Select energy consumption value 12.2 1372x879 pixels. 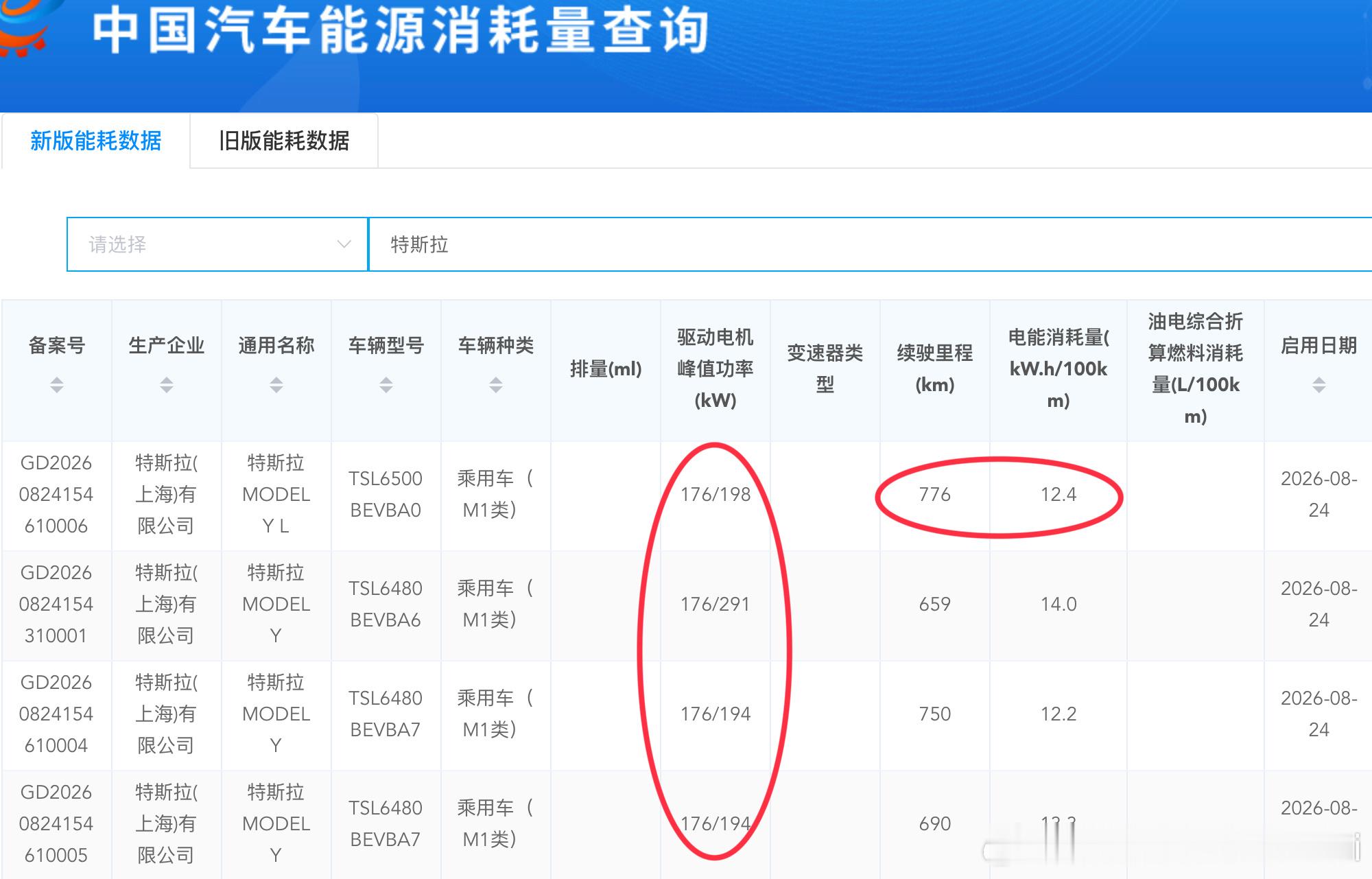click(x=1058, y=714)
